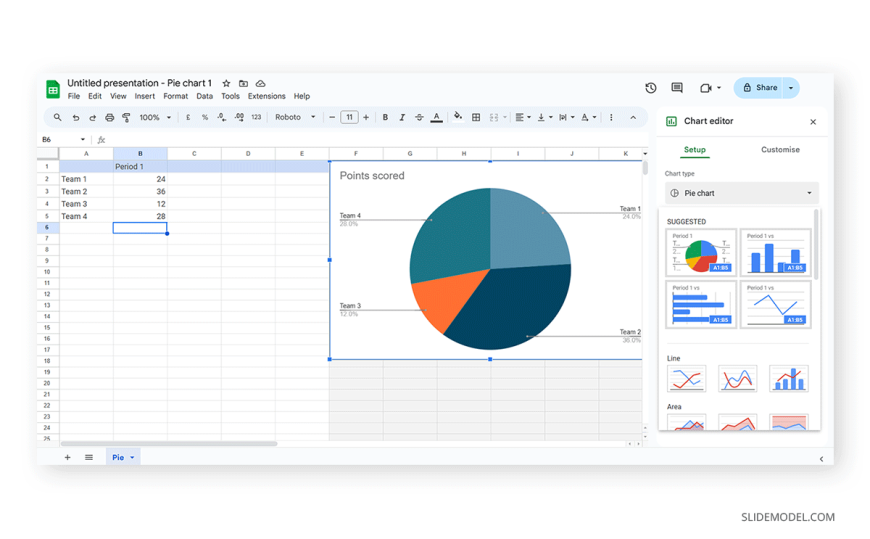Open the Edit menu
The height and width of the screenshot is (539, 870).
click(x=95, y=96)
